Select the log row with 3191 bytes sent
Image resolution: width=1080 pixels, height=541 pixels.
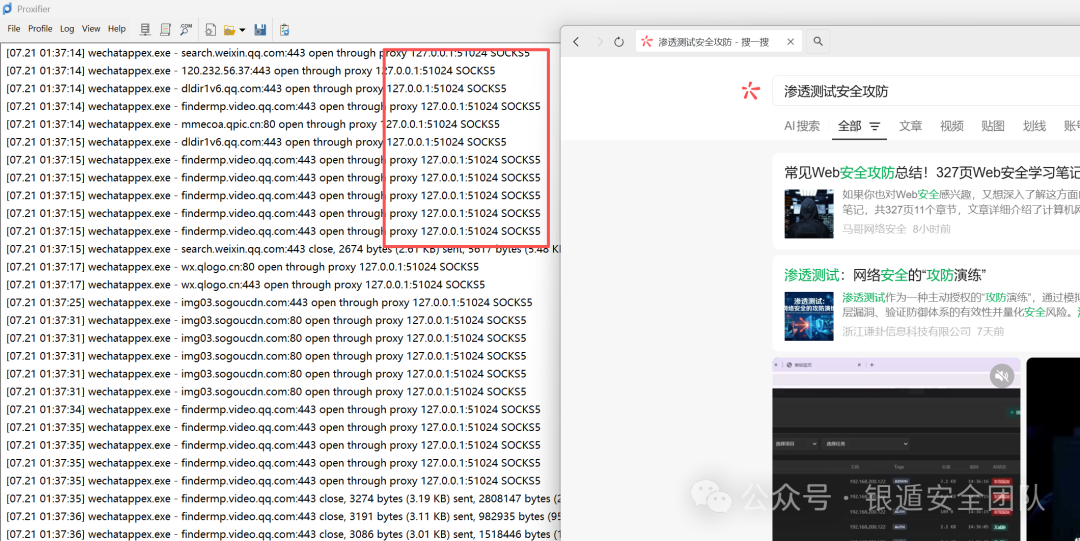click(281, 516)
